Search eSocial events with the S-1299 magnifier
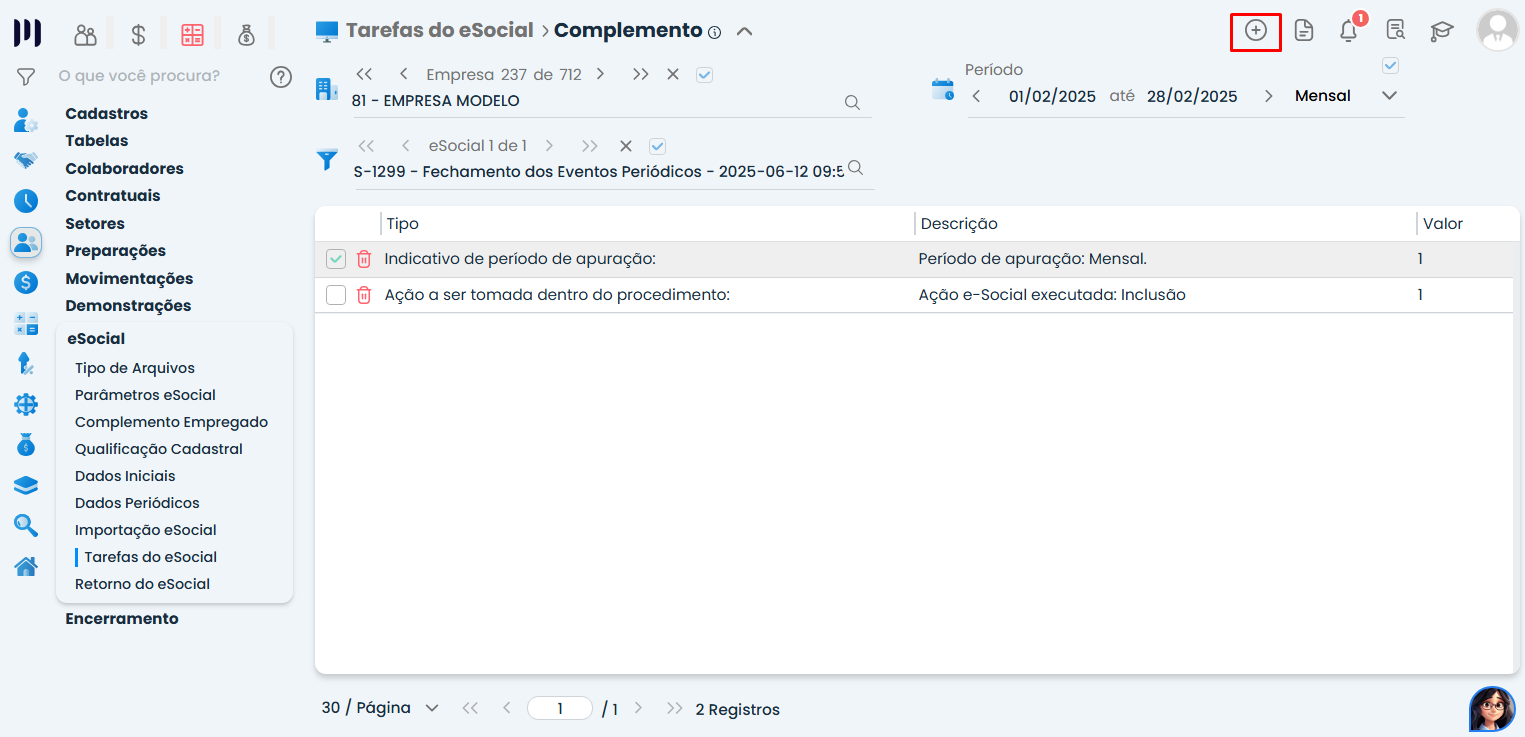This screenshot has width=1525, height=737. (855, 168)
